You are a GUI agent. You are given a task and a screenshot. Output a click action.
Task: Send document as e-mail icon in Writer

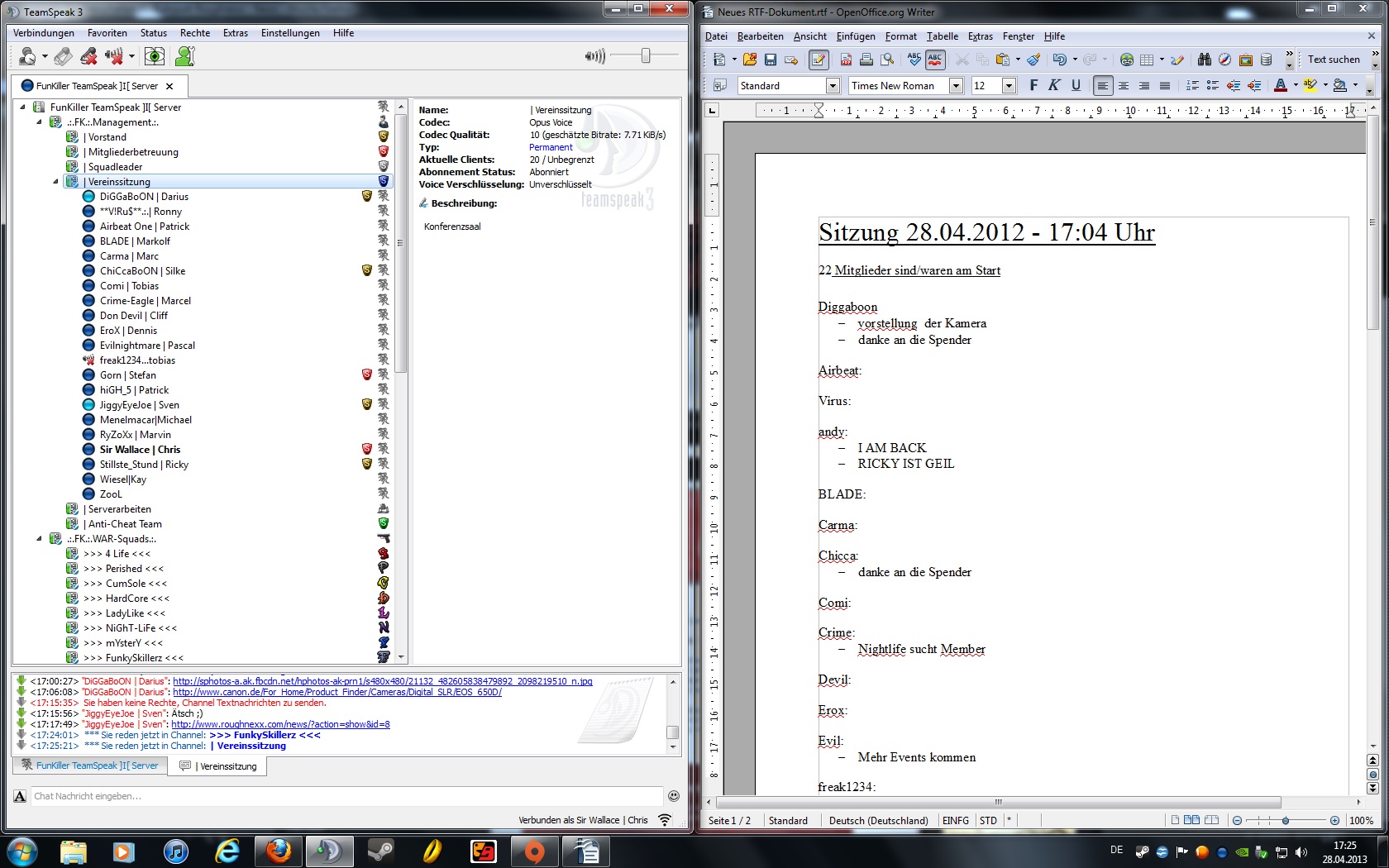791,60
